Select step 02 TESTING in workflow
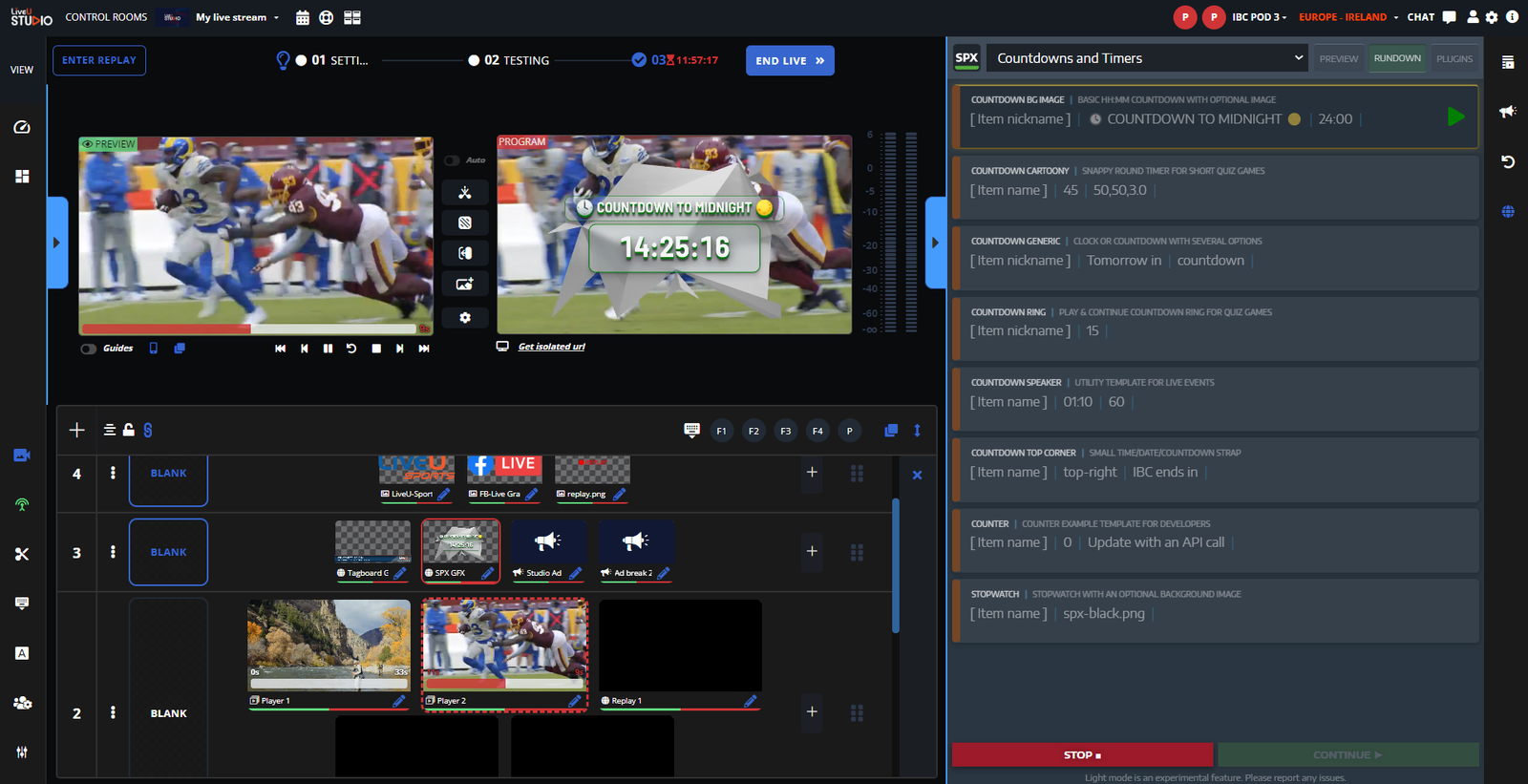This screenshot has height=784, width=1528. [x=509, y=60]
